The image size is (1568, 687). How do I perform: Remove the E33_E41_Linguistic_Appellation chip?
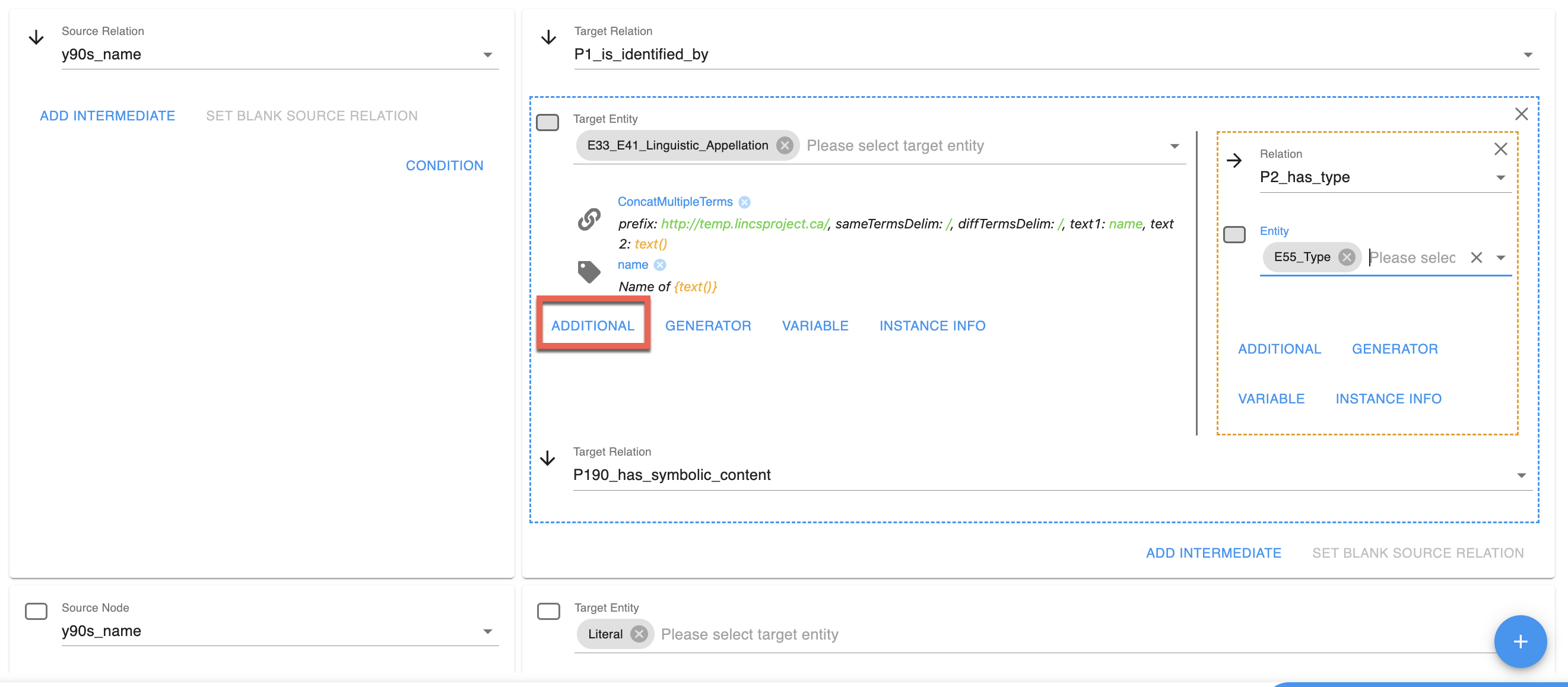pyautogui.click(x=785, y=145)
